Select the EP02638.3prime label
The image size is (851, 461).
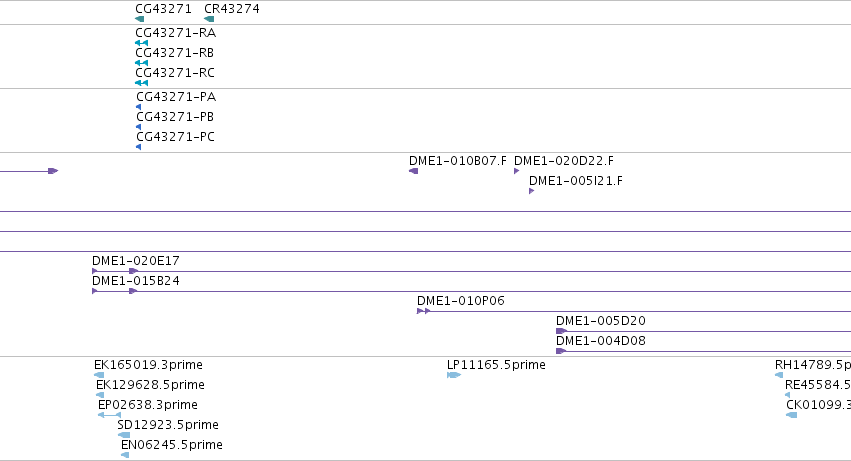point(148,405)
